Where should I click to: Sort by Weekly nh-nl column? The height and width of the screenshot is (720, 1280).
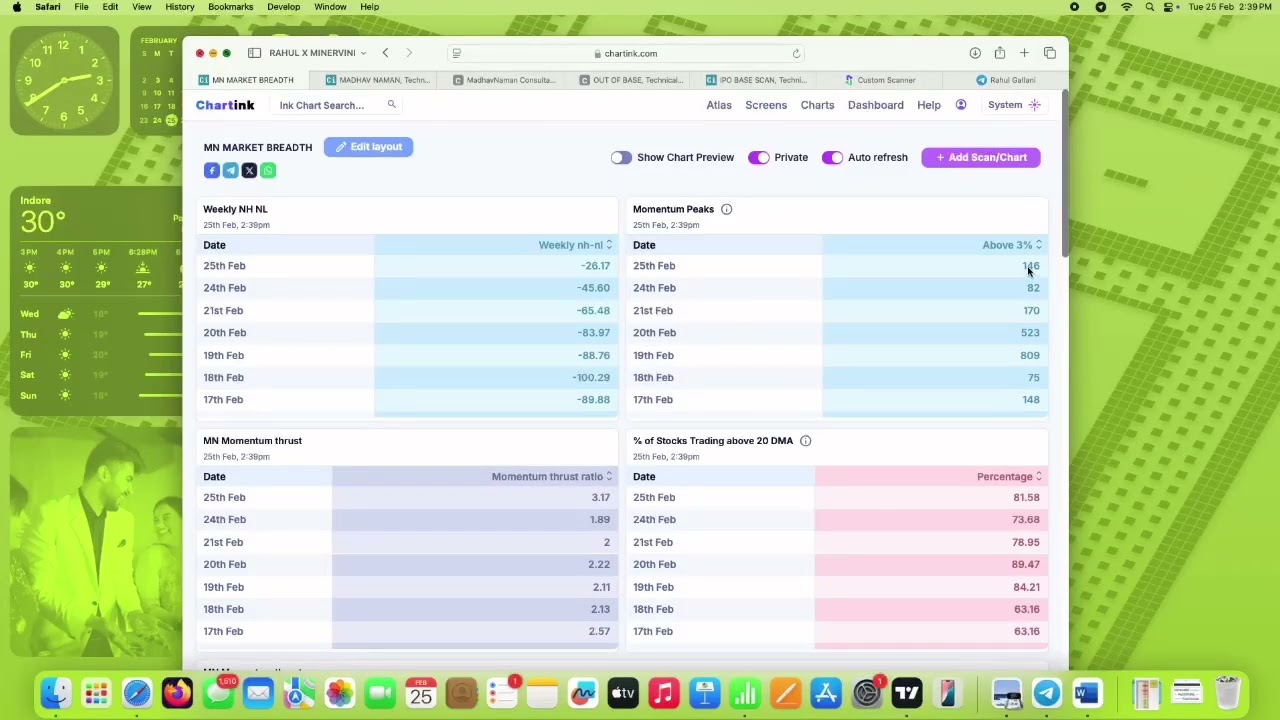[x=575, y=245]
